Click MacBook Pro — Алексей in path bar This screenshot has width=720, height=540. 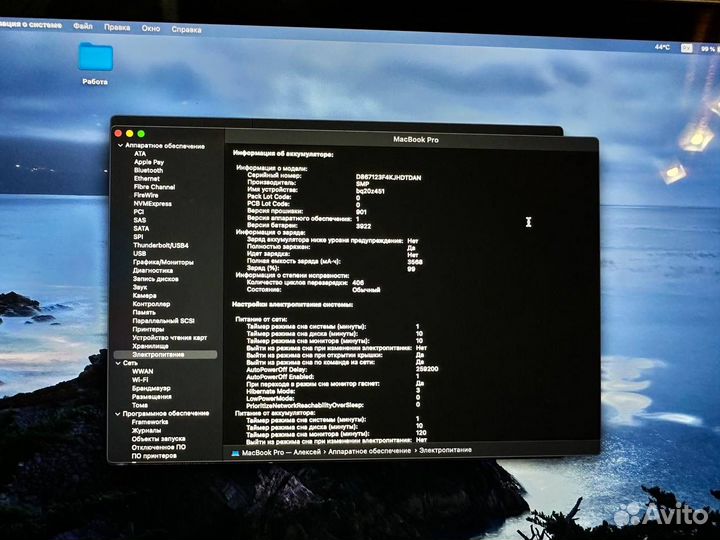[x=281, y=452]
